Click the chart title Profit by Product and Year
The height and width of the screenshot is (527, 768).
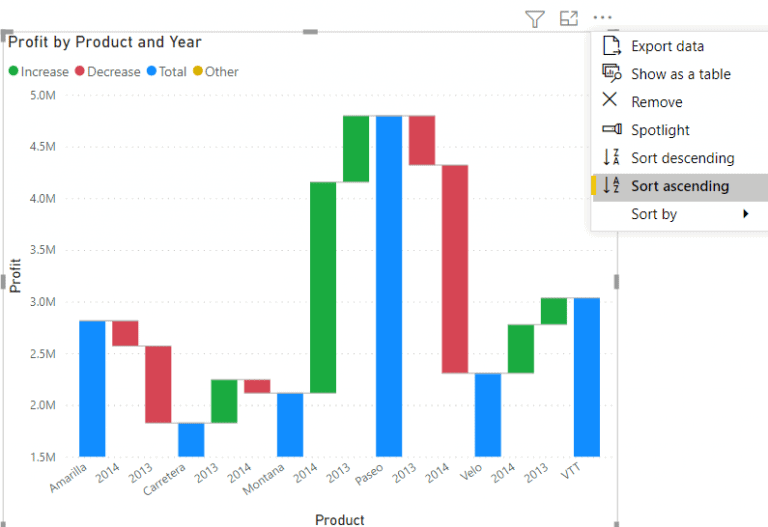(x=104, y=42)
